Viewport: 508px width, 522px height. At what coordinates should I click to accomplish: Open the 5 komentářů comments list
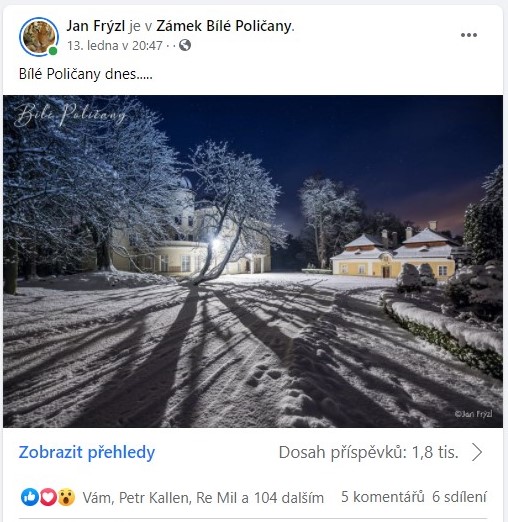coord(382,497)
